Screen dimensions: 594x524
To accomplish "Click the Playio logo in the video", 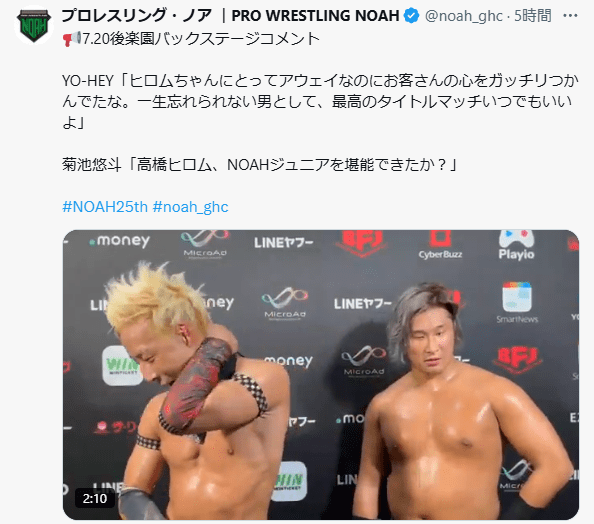I will click(x=516, y=245).
